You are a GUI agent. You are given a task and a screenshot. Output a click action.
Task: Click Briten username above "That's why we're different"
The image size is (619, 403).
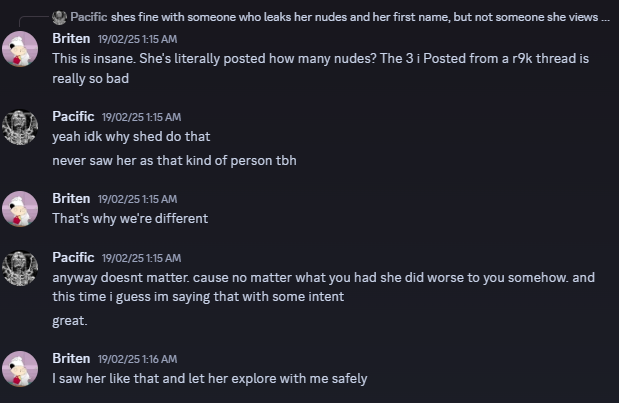point(70,198)
